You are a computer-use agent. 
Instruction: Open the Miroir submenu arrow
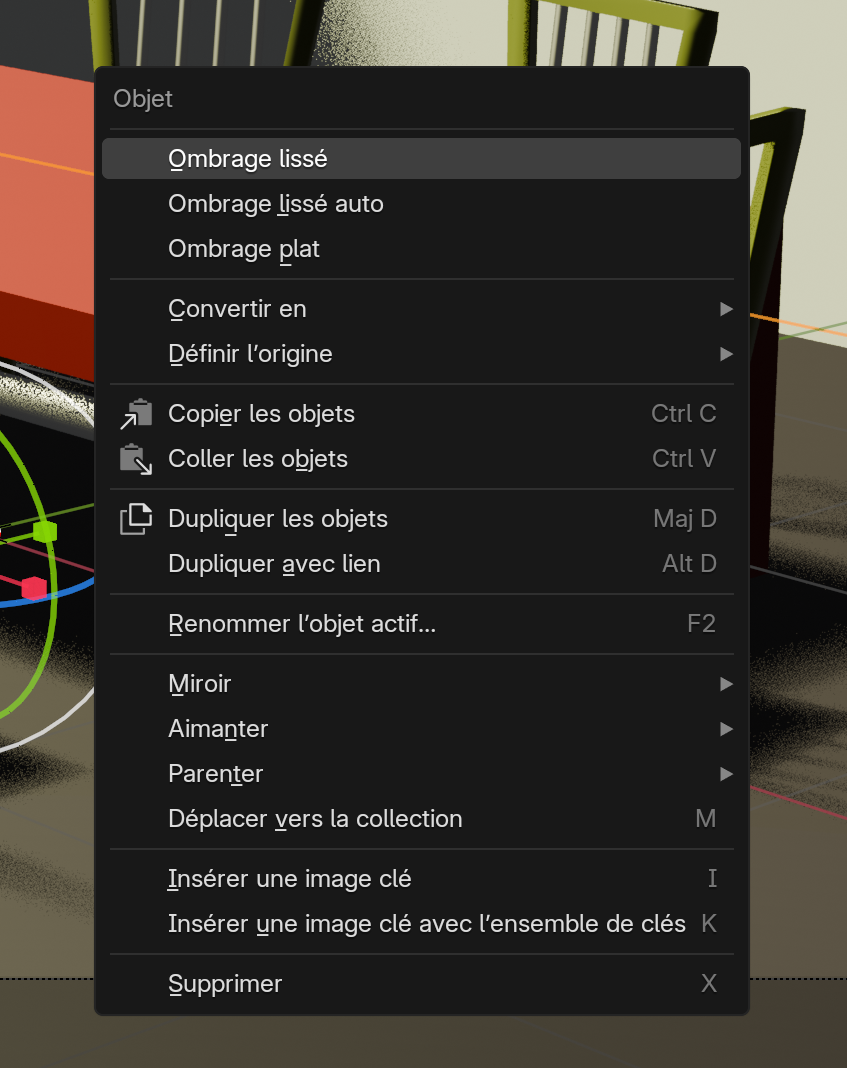(x=726, y=684)
